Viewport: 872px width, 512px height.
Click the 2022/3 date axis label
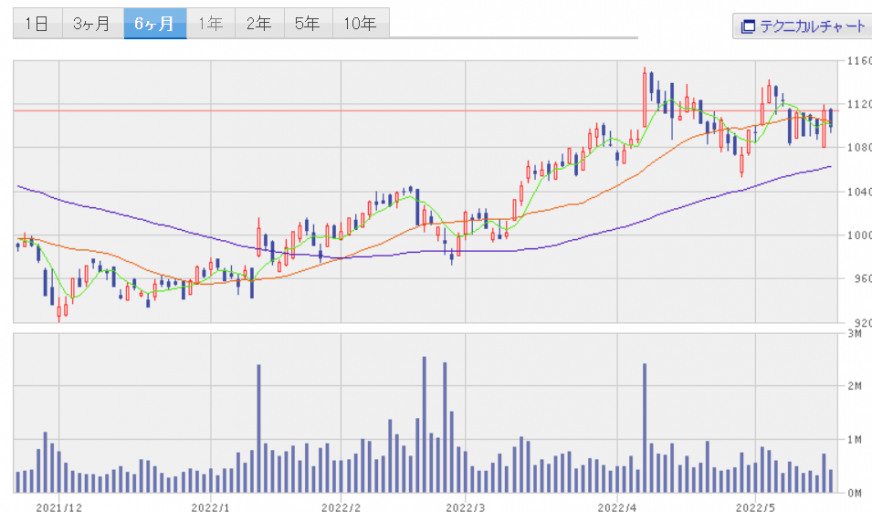coord(466,505)
